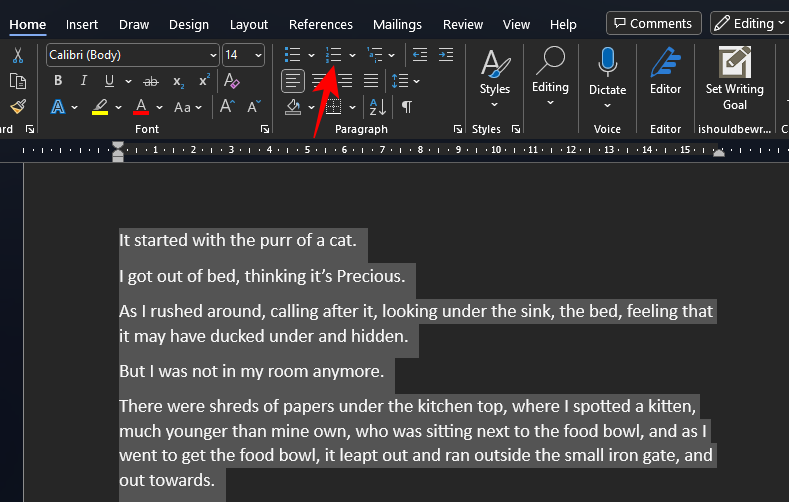789x502 pixels.
Task: Open the Editing find menu
Action: point(550,76)
